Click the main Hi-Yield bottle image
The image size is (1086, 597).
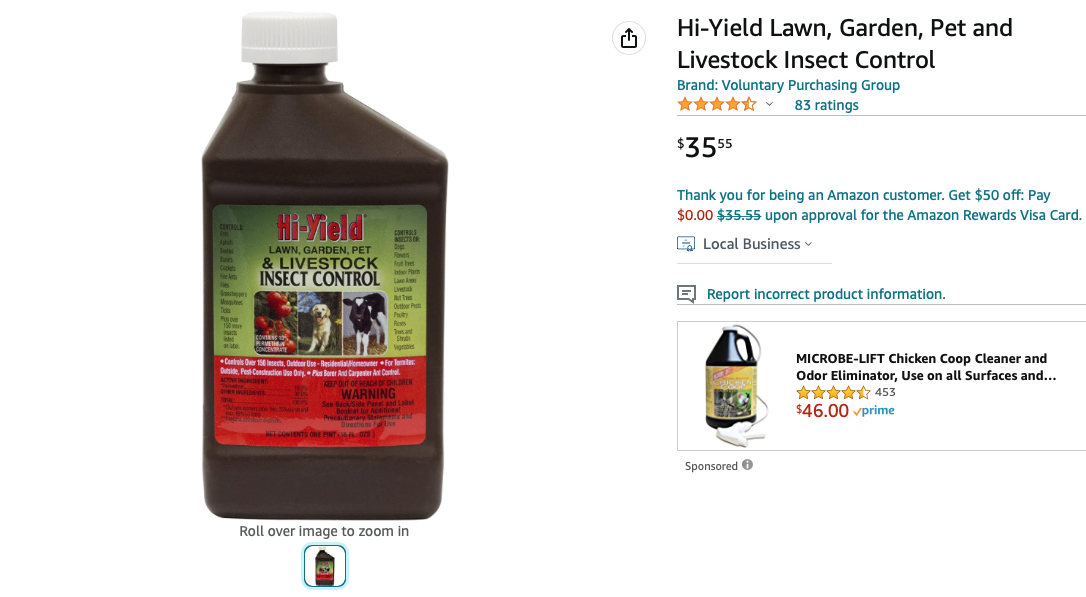(x=324, y=266)
